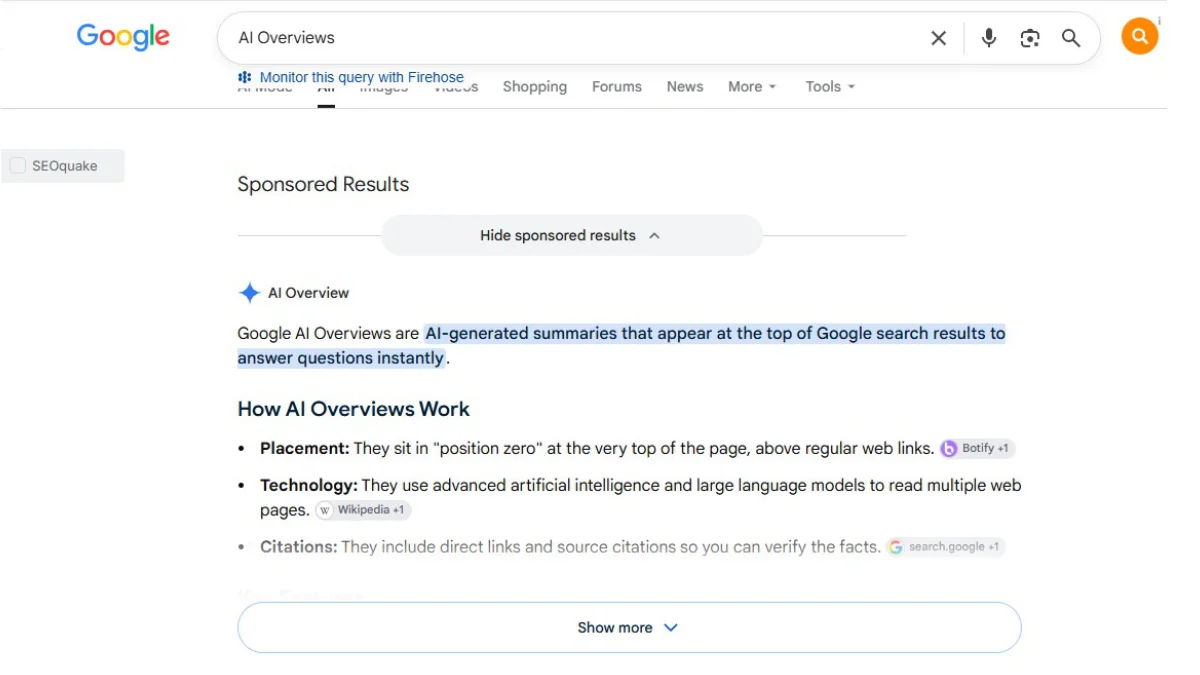Toggle the SEOquake checkbox
The image size is (1200, 675).
18,166
